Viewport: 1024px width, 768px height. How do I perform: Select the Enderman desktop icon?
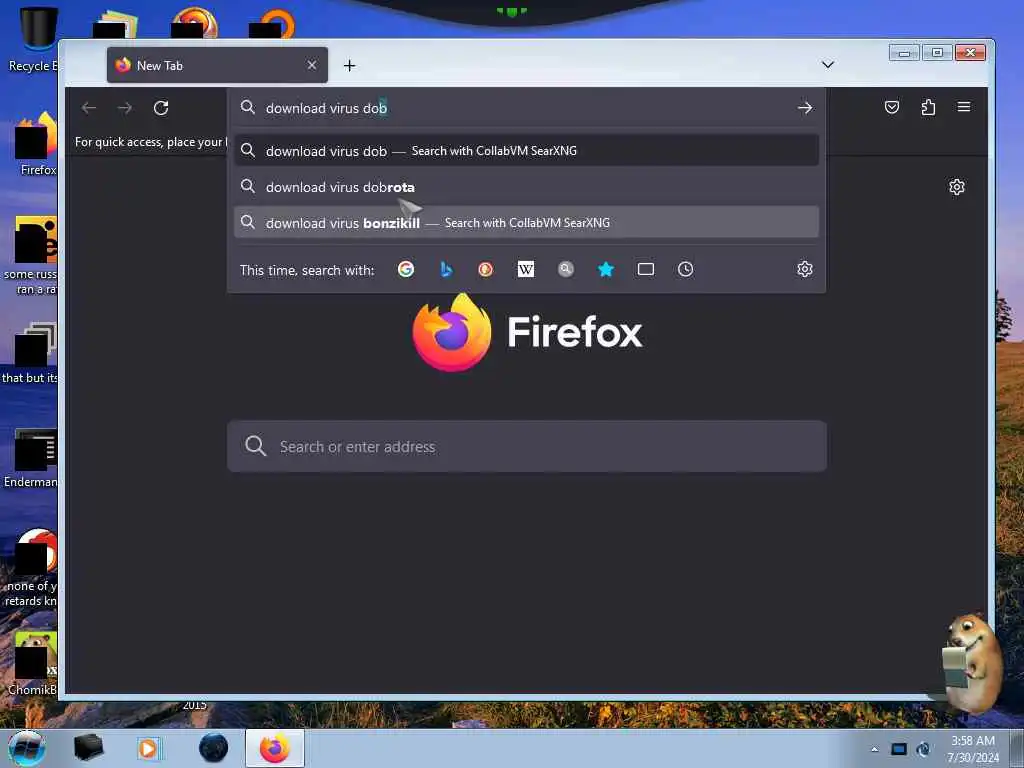tap(31, 458)
